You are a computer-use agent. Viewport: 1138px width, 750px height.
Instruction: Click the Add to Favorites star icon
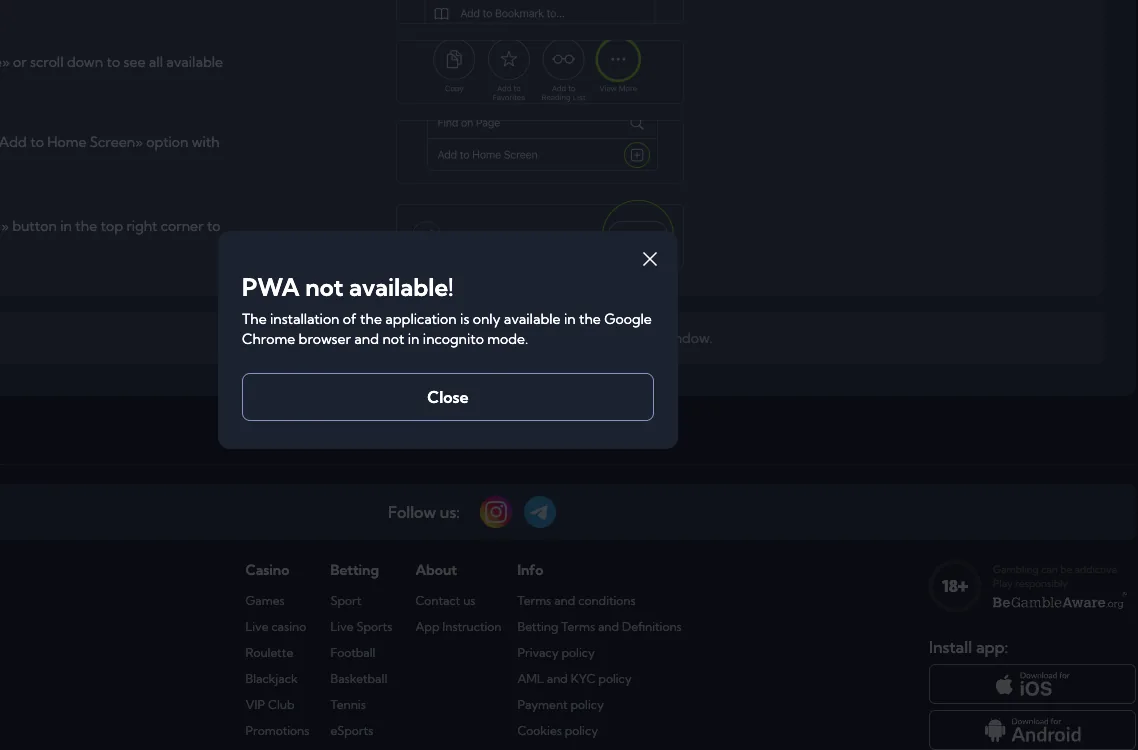509,60
